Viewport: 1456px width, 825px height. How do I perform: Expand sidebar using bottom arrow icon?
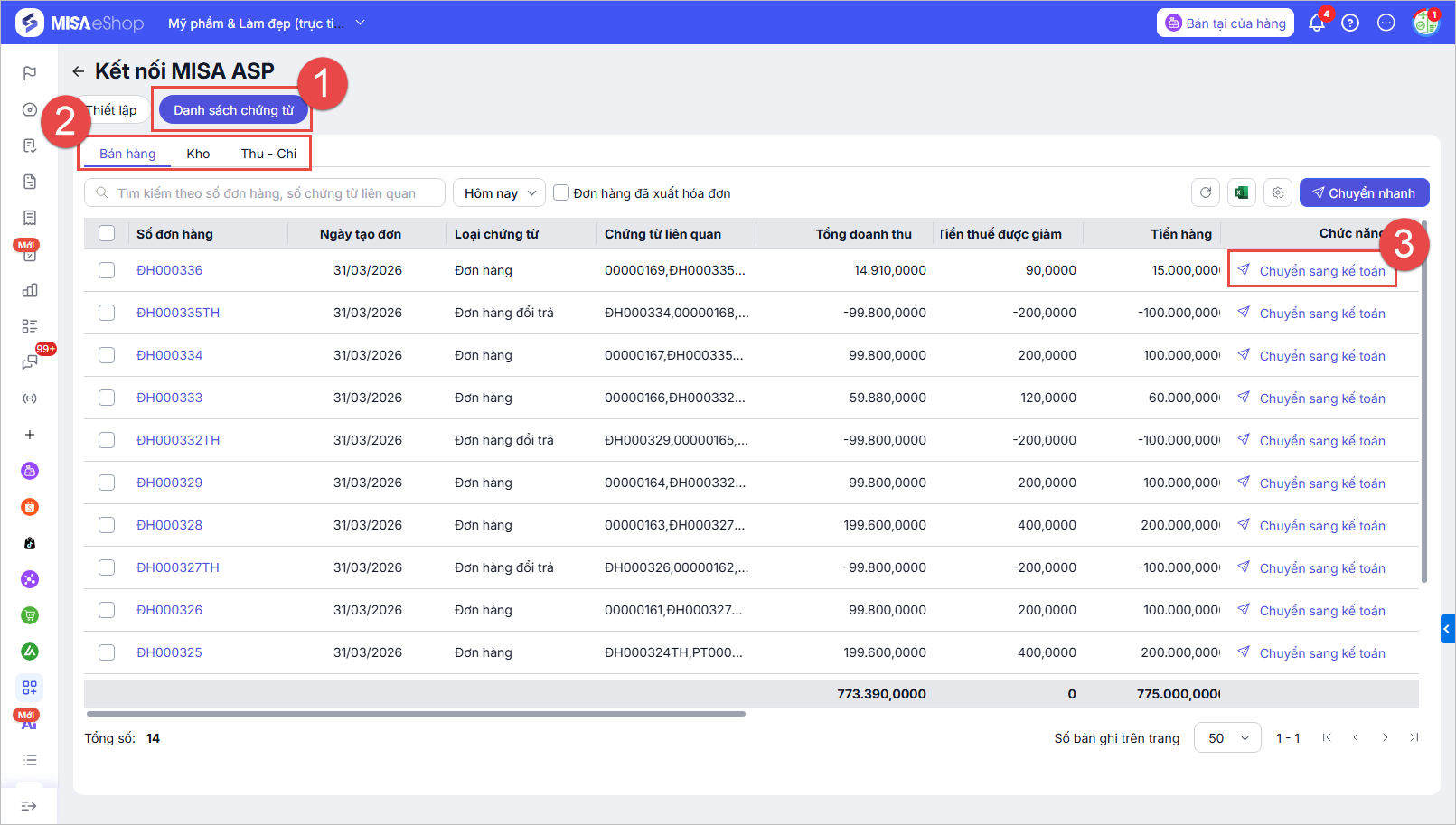coord(29,806)
